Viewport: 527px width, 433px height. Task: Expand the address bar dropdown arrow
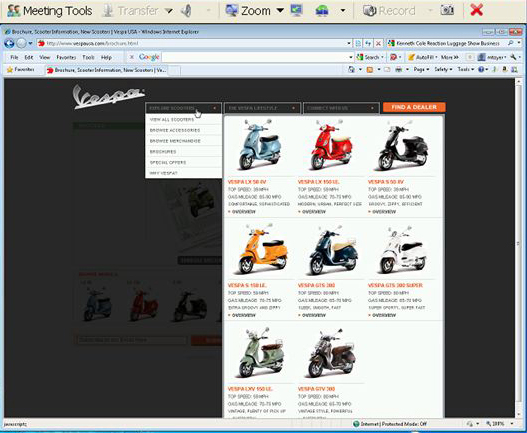(349, 43)
